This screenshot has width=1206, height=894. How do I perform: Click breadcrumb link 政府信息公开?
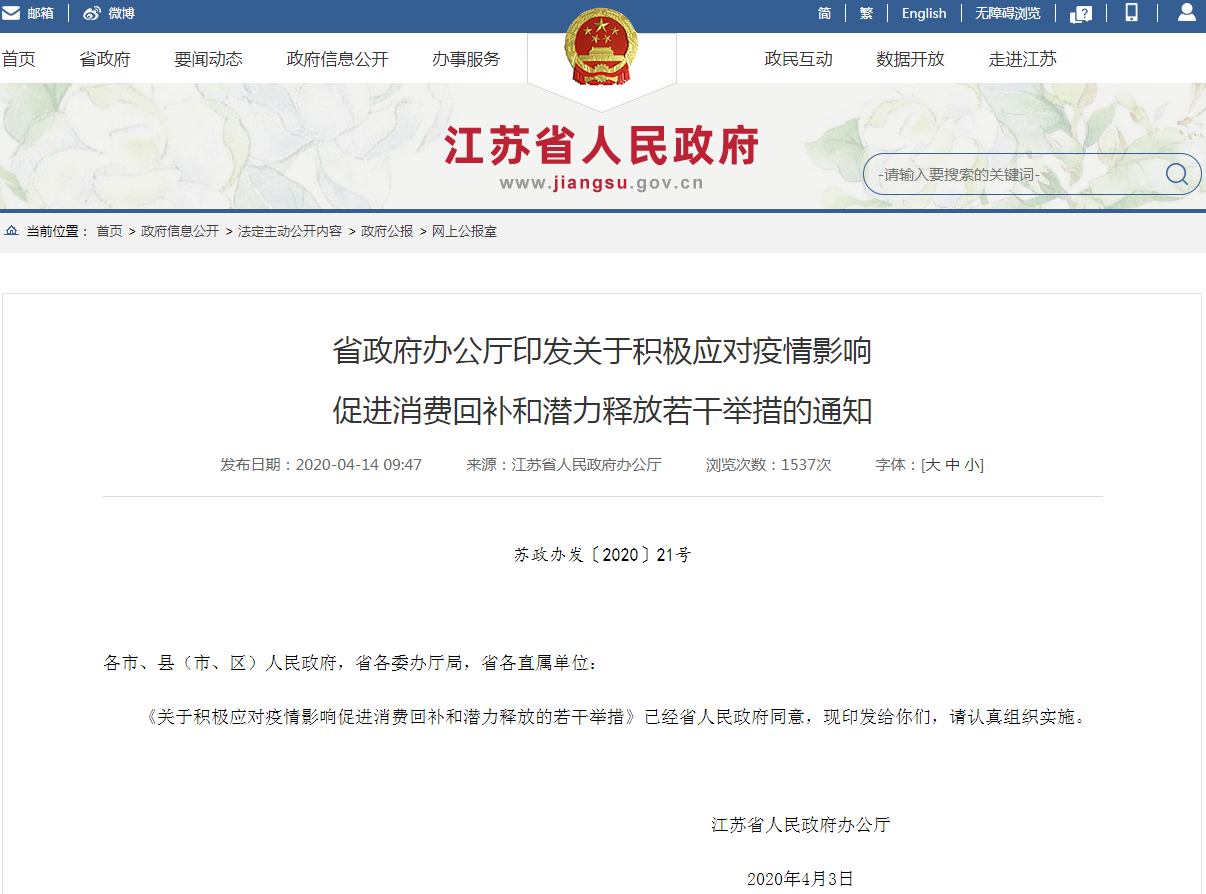click(180, 231)
